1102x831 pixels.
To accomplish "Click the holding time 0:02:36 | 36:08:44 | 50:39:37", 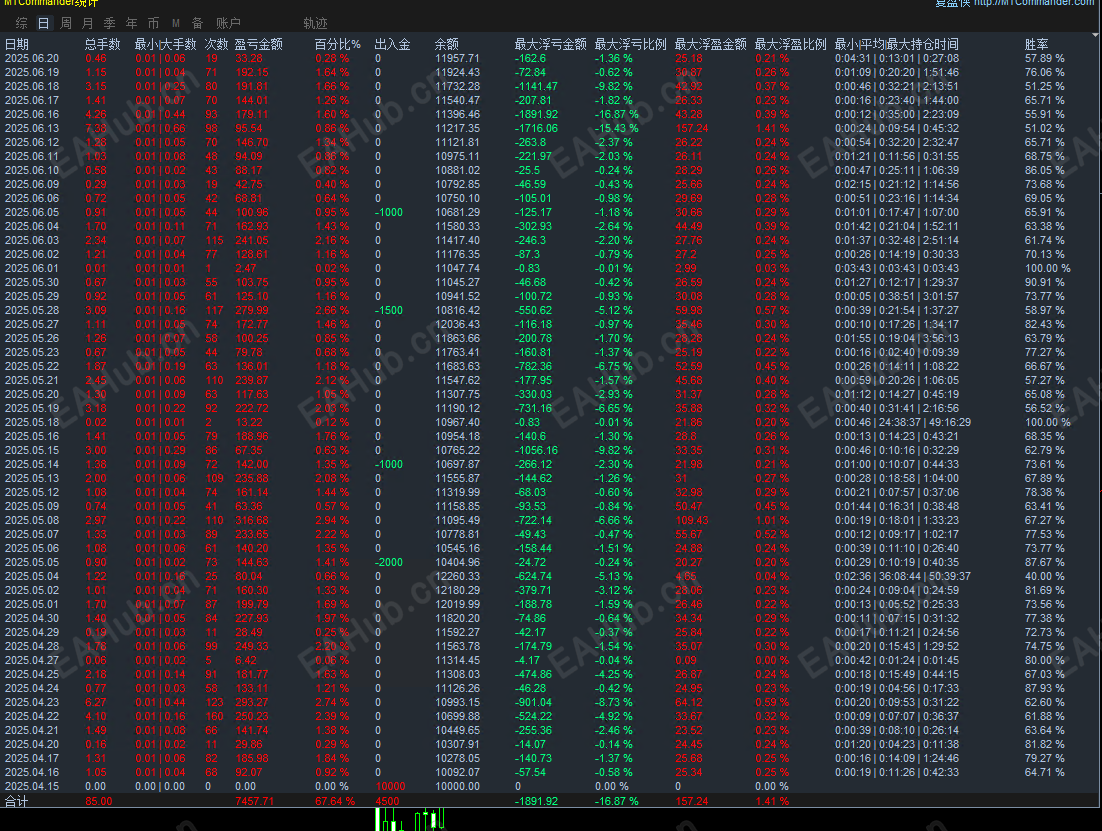I will 902,576.
